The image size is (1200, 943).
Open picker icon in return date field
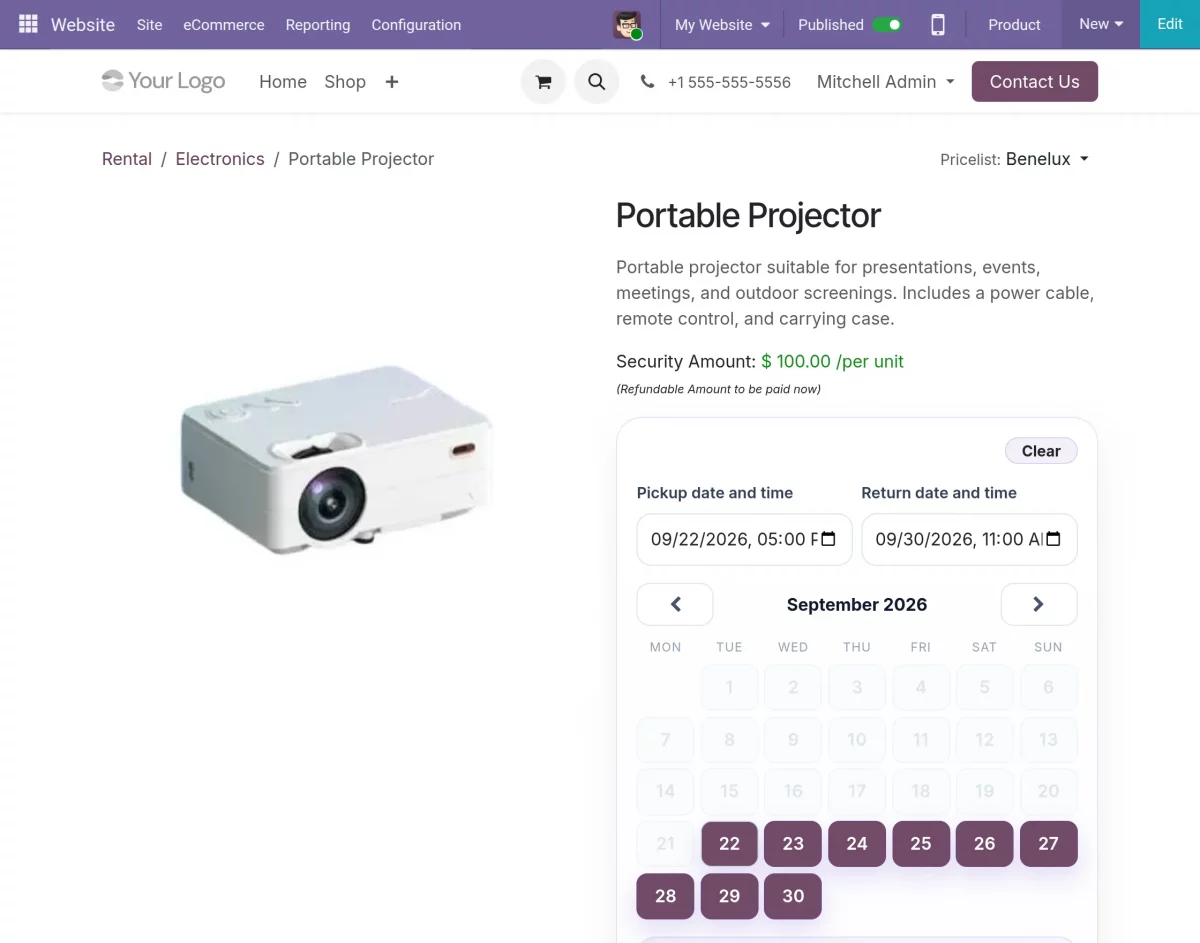coord(1053,539)
